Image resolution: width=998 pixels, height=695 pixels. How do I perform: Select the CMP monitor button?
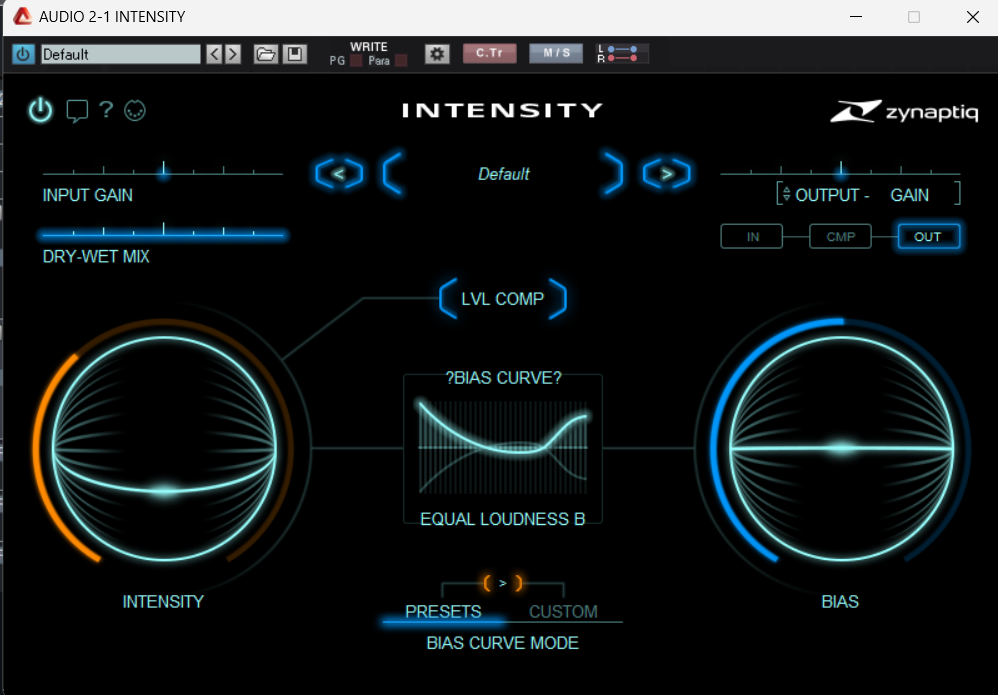point(840,237)
